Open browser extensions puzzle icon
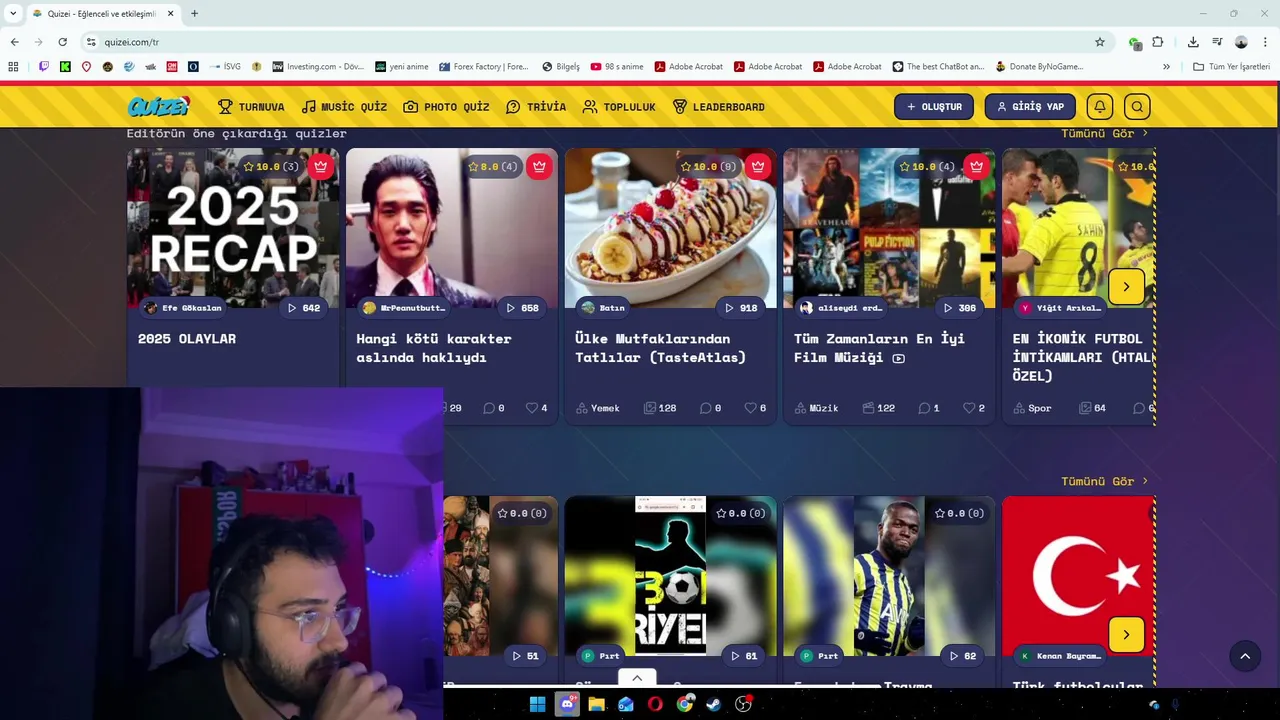The height and width of the screenshot is (720, 1280). 1158,42
